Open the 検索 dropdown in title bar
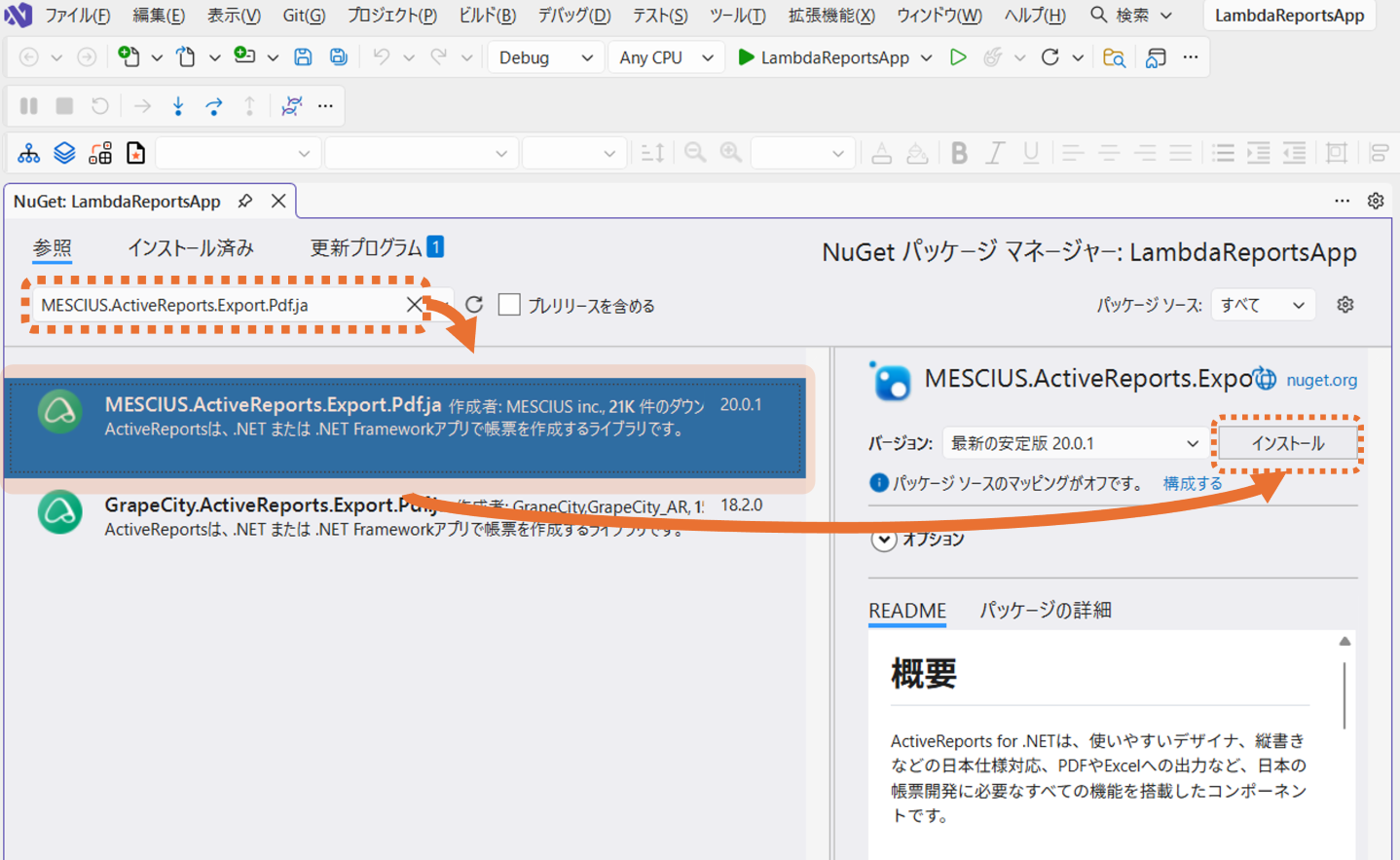This screenshot has width=1400, height=860. coord(1166,16)
